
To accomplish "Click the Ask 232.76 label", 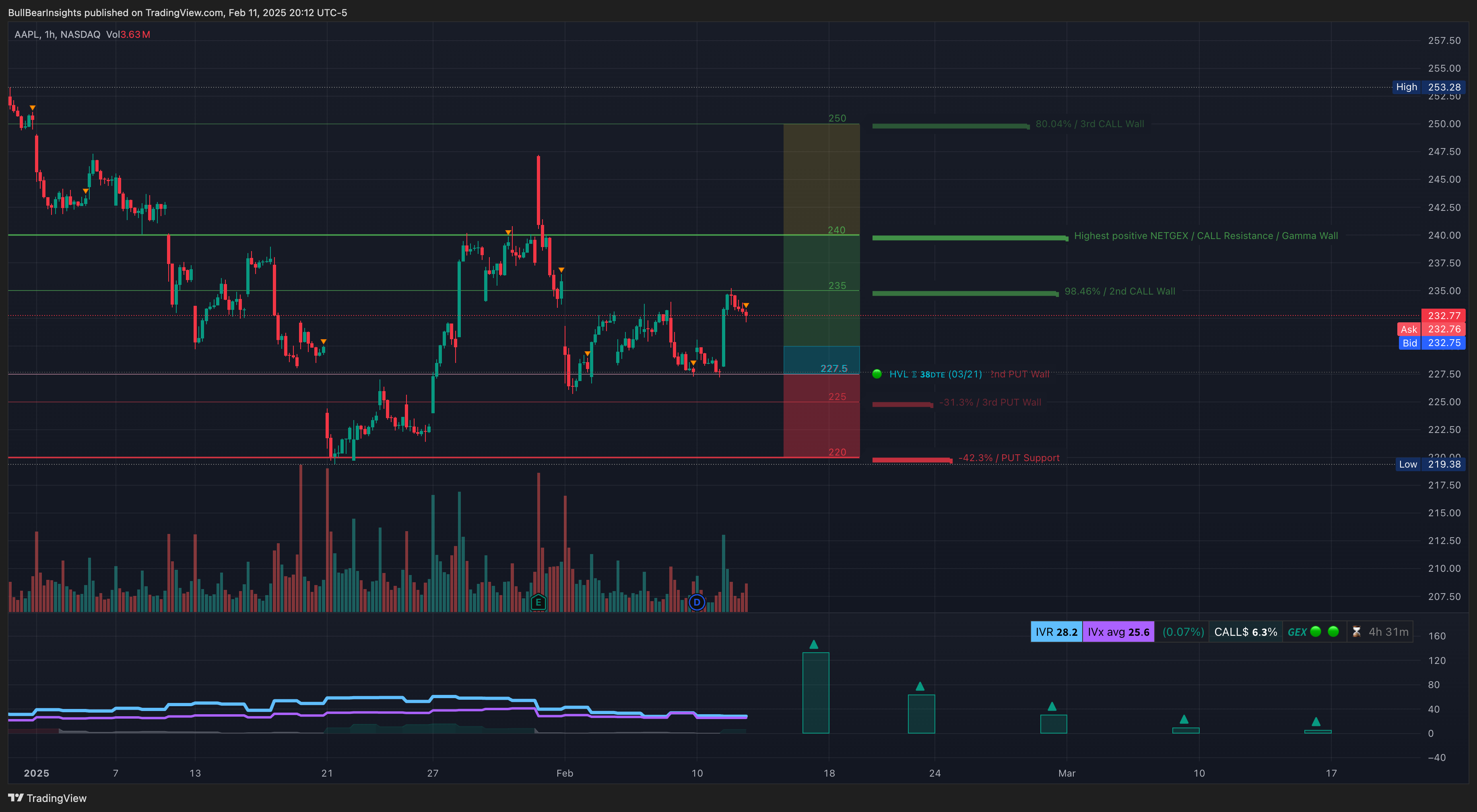I will point(1431,329).
